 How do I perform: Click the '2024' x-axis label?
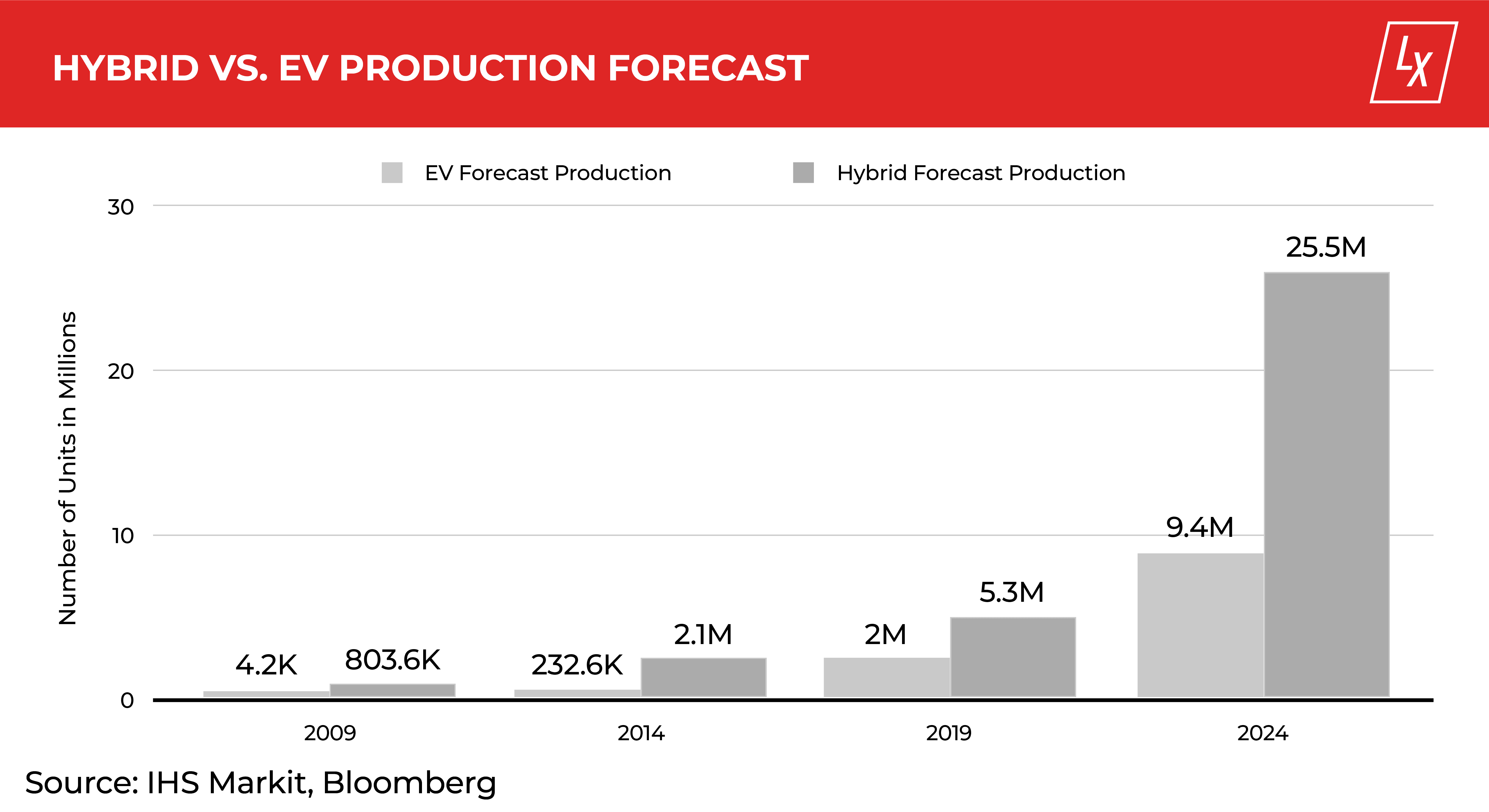(x=1263, y=733)
